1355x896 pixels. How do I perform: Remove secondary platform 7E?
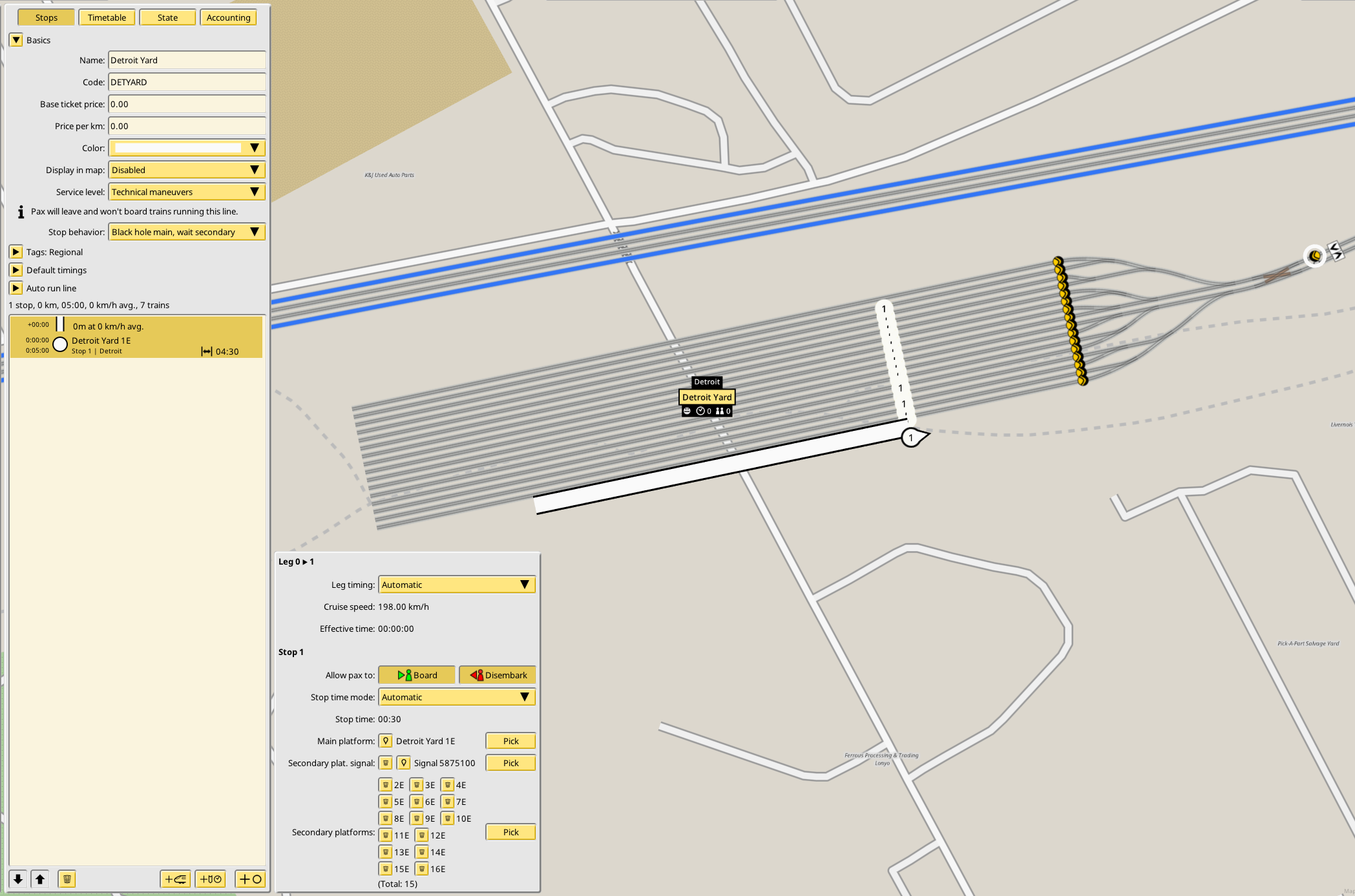point(448,802)
